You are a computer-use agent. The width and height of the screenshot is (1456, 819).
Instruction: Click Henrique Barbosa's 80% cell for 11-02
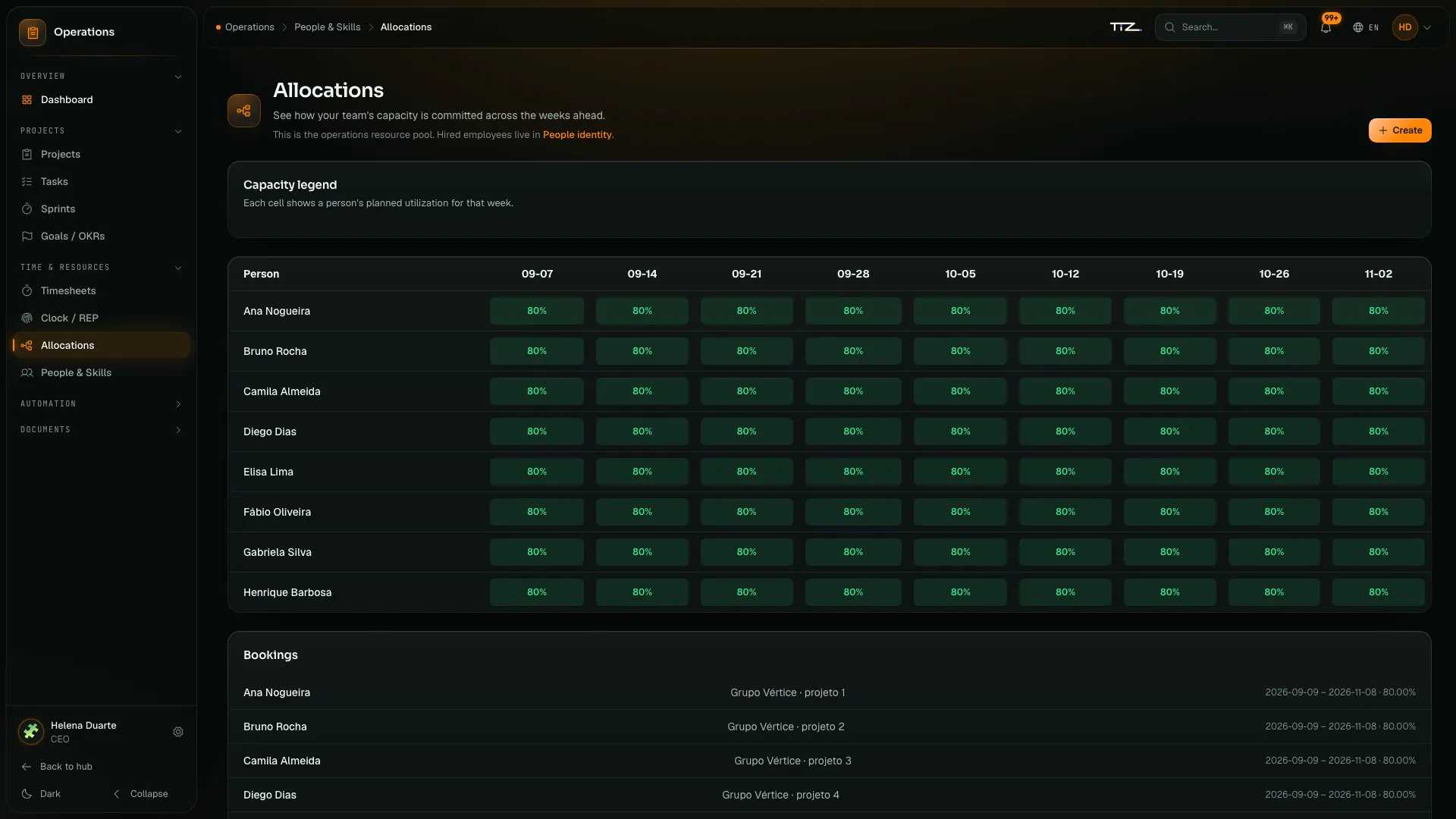1379,592
